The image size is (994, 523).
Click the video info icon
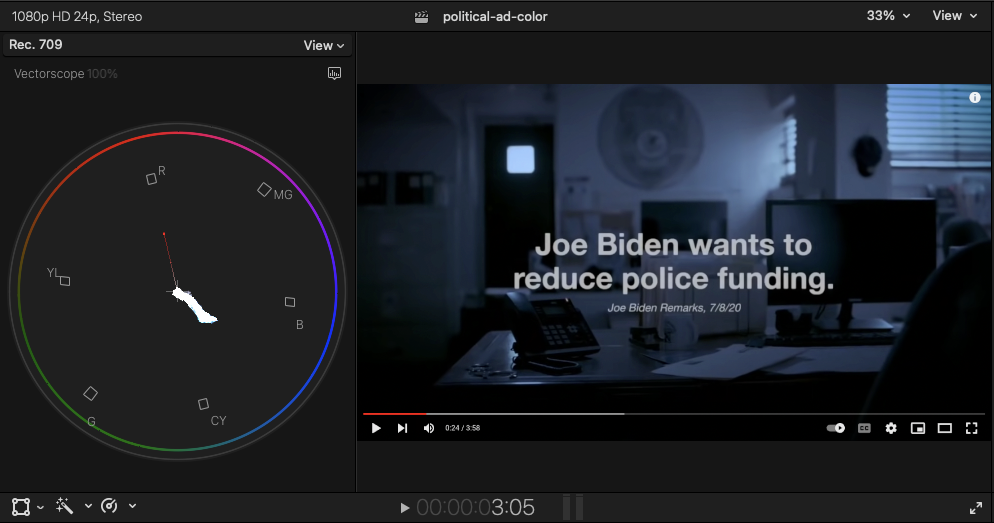(x=975, y=98)
